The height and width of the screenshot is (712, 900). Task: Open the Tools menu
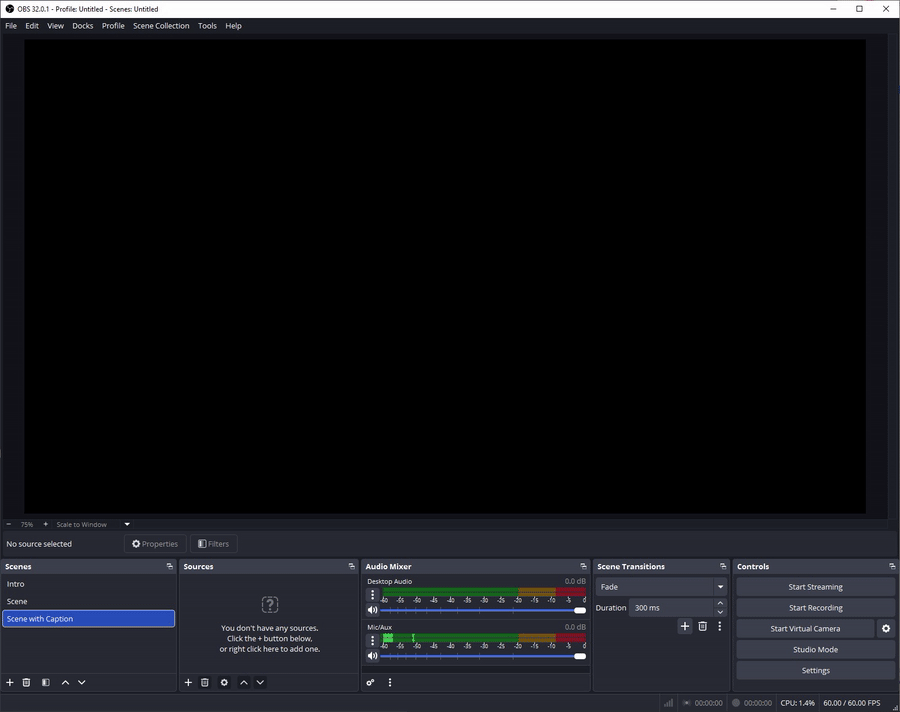[x=207, y=26]
